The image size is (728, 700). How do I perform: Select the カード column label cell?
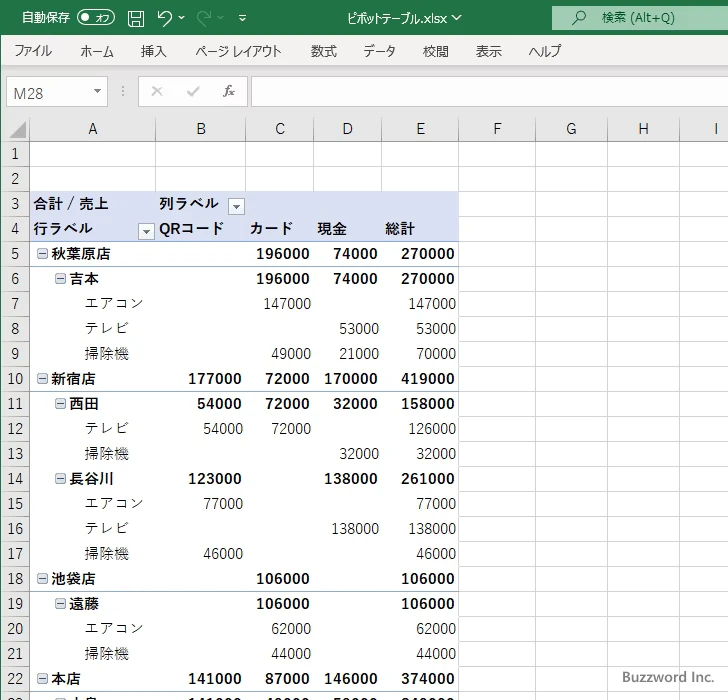pos(280,228)
